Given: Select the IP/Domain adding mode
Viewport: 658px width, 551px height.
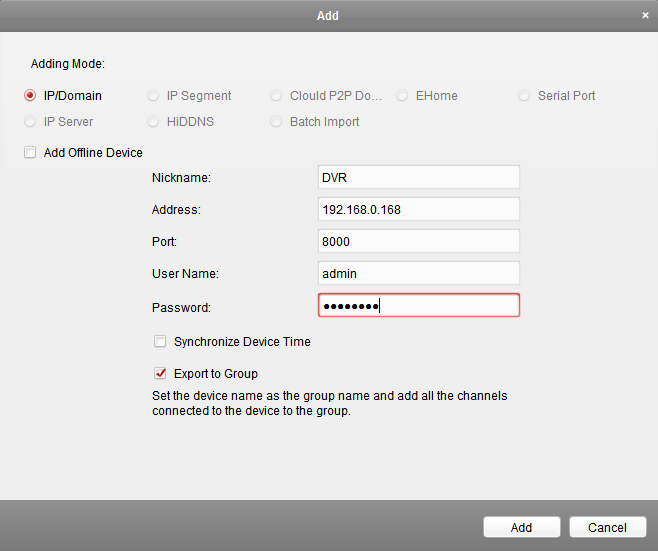Looking at the screenshot, I should click(30, 96).
